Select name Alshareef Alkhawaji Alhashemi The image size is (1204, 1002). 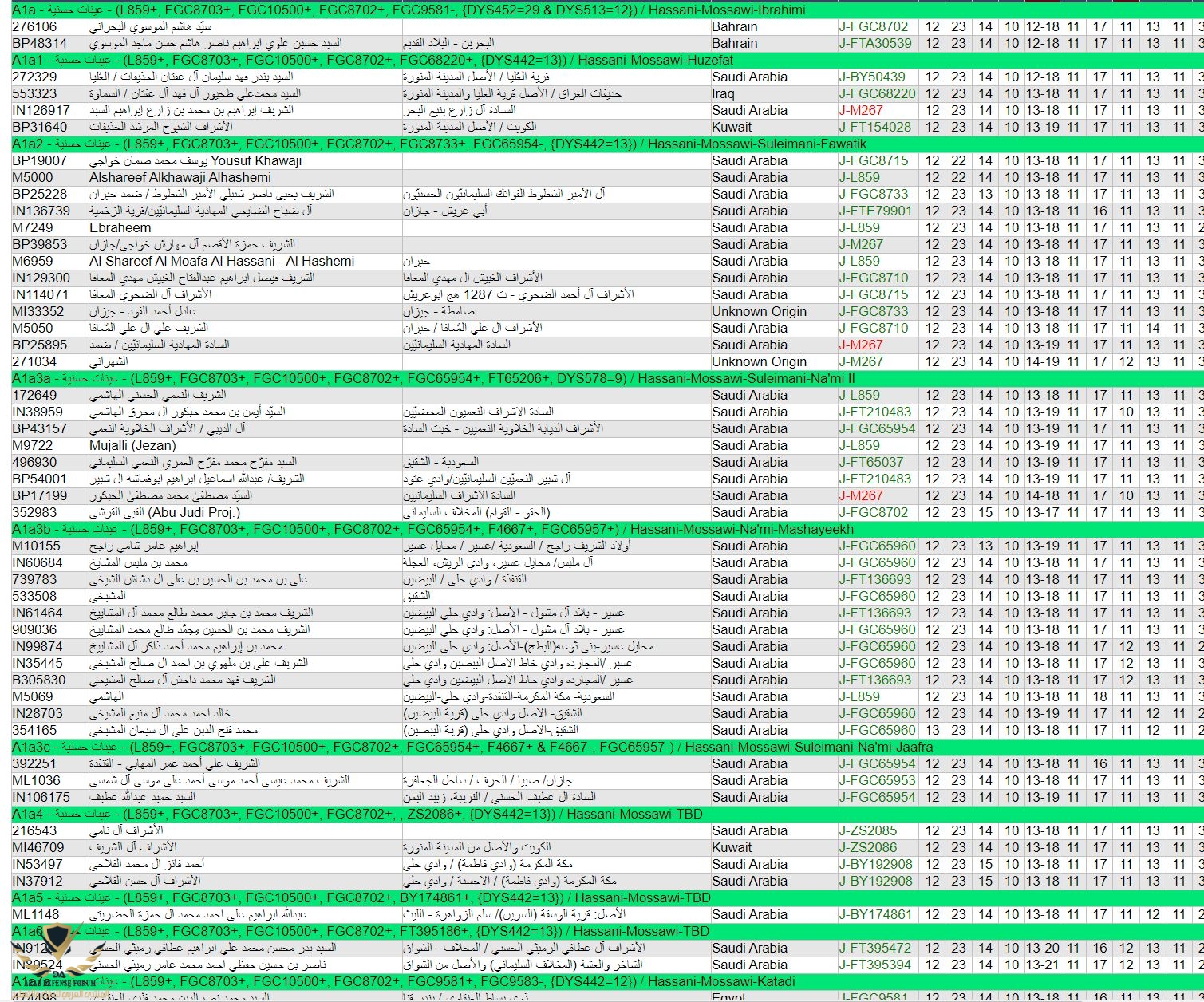click(180, 178)
